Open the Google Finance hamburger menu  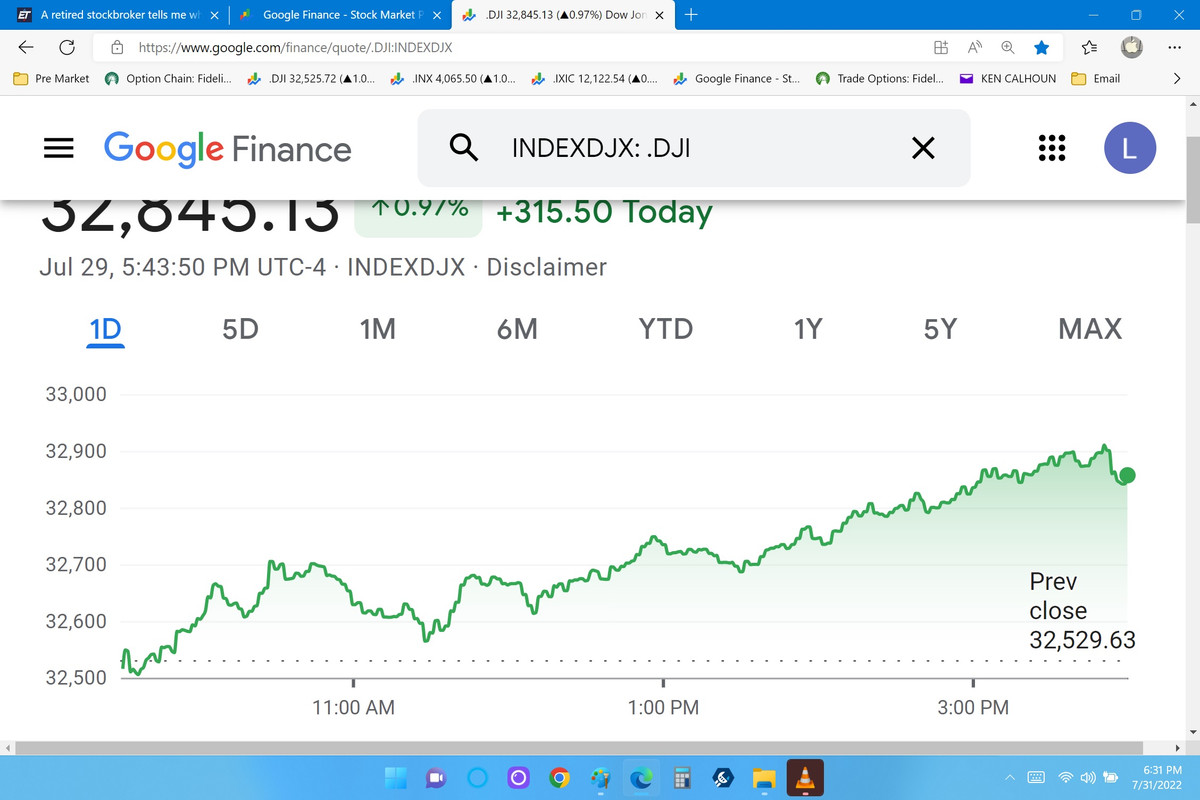59,148
